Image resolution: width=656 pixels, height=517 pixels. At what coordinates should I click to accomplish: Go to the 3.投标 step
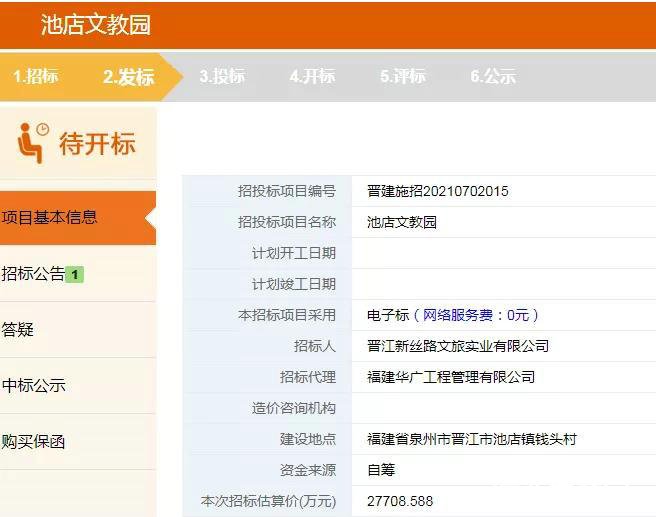coord(222,76)
